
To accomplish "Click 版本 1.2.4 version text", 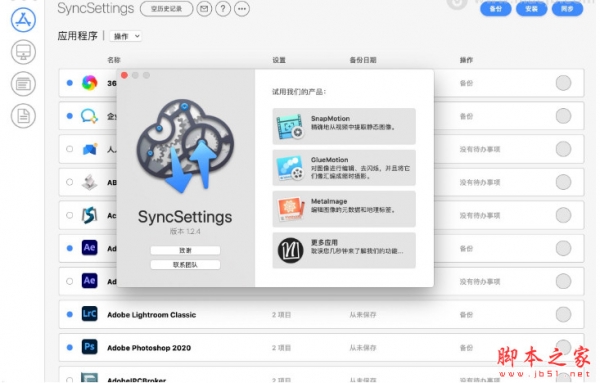I will pyautogui.click(x=185, y=231).
